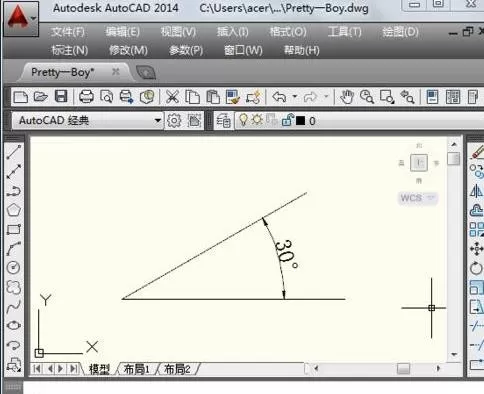Click the Zoom Previous icon
This screenshot has height=394, width=484.
407,97
